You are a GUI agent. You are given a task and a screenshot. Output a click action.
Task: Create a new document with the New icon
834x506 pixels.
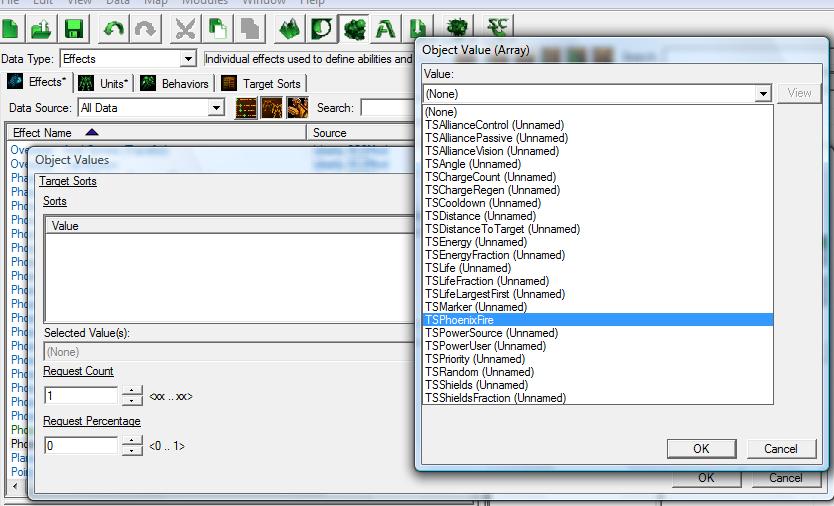[10, 28]
